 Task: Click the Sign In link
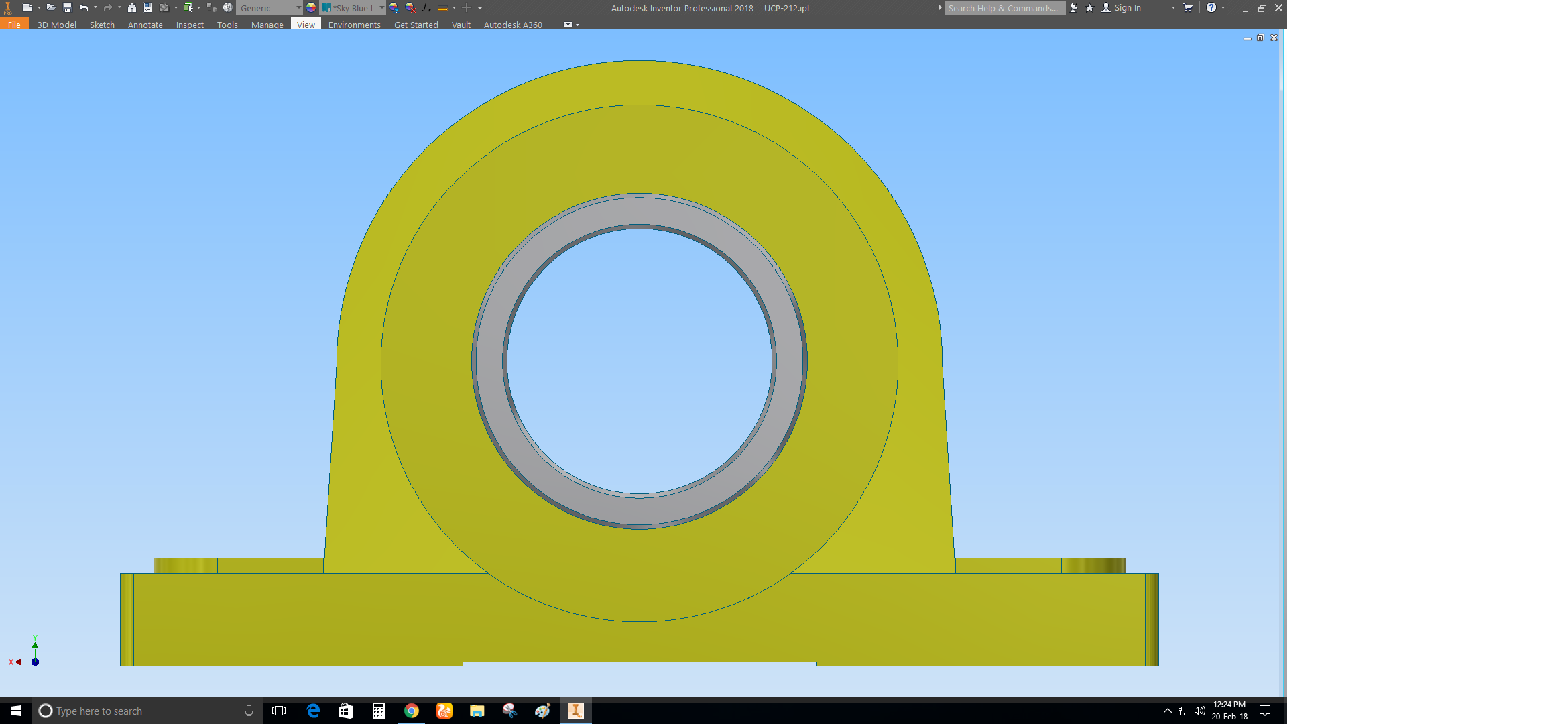pyautogui.click(x=1127, y=8)
